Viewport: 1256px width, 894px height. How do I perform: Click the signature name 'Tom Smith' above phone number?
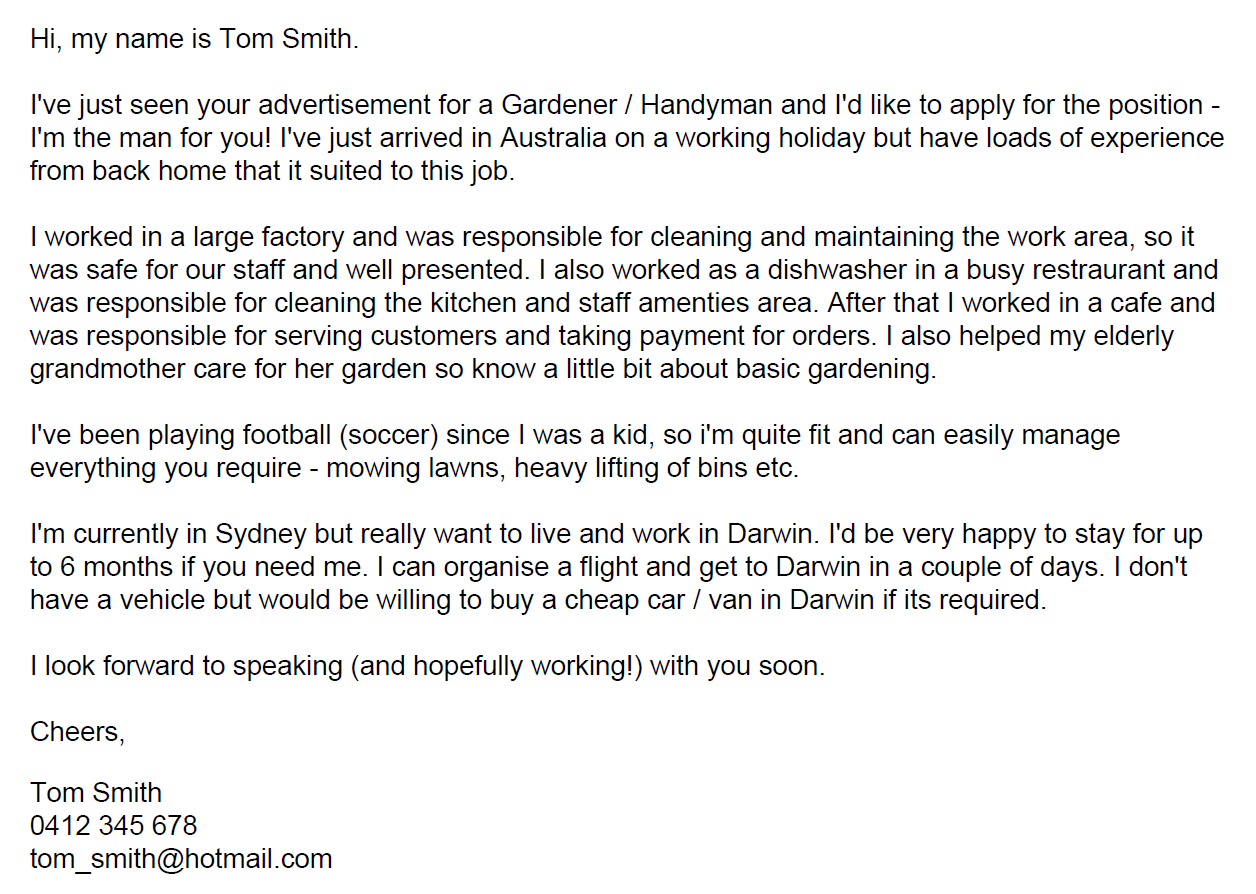96,793
